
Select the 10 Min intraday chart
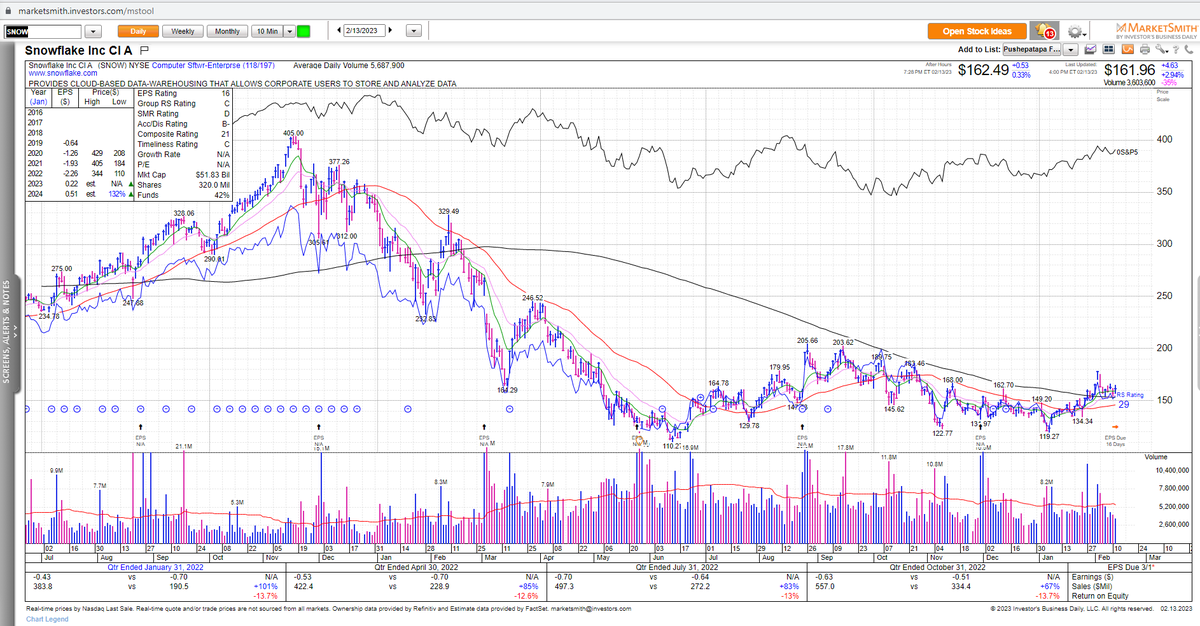[266, 31]
